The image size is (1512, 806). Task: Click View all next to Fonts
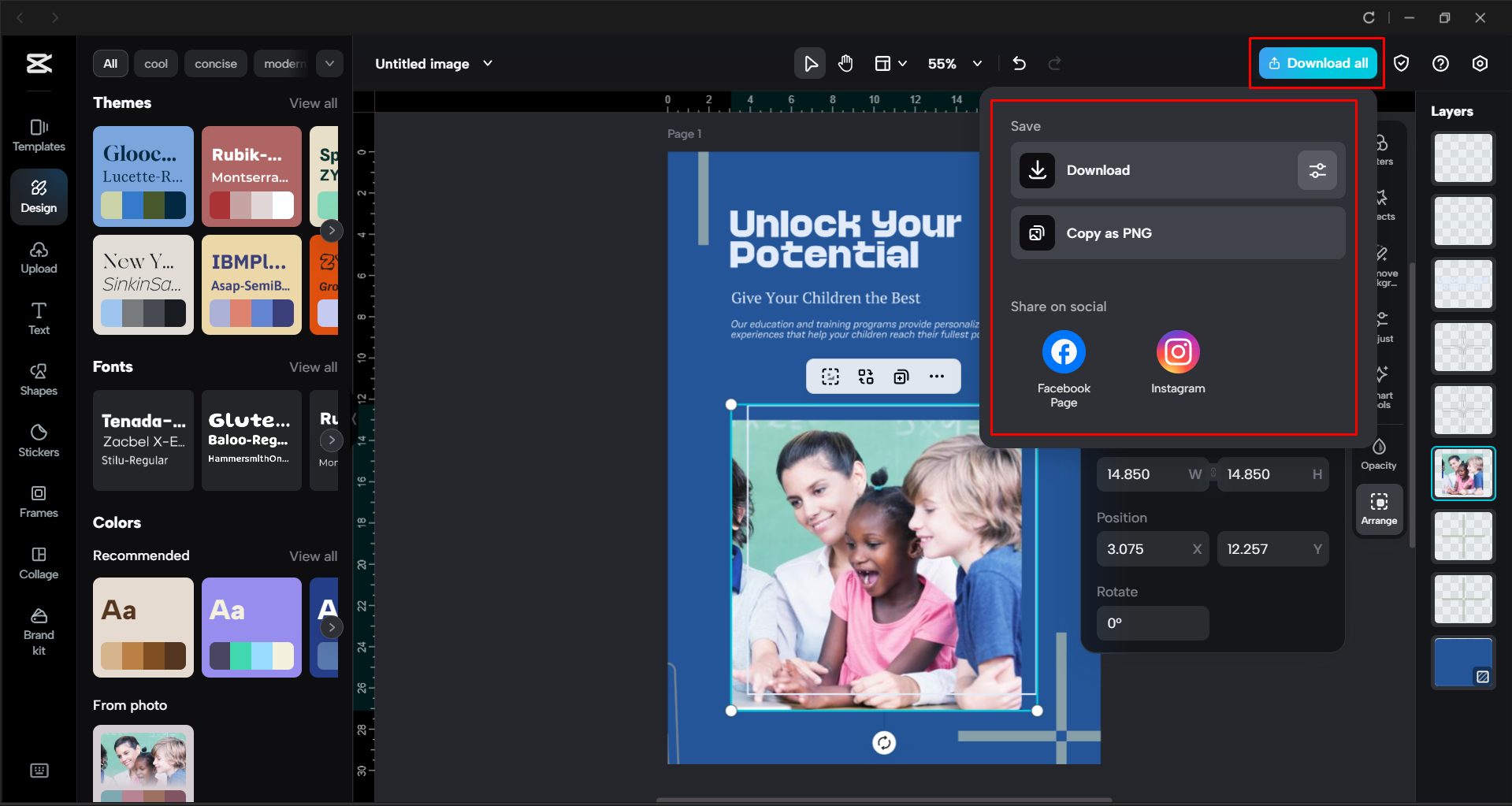[313, 366]
